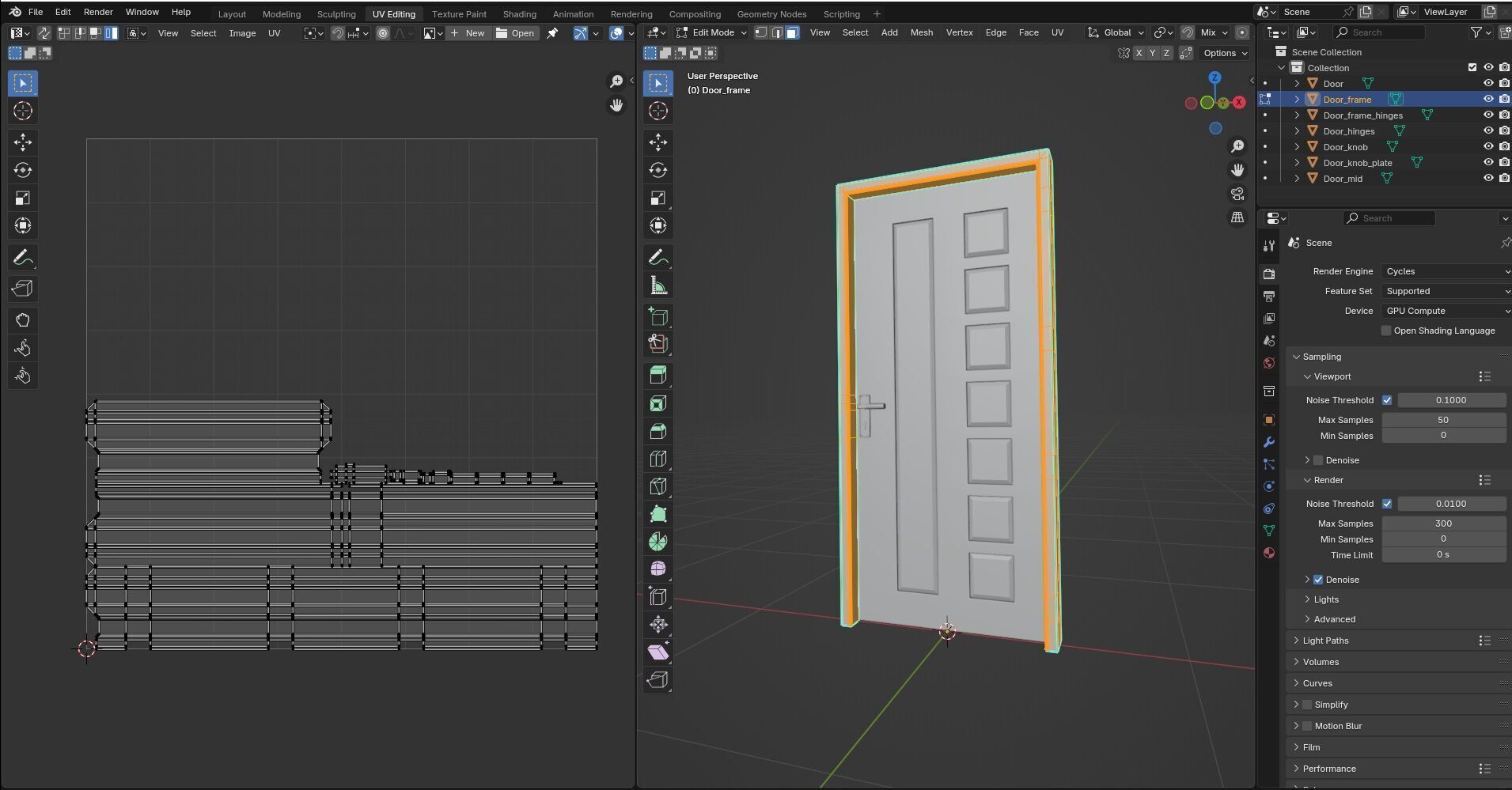Image resolution: width=1512 pixels, height=790 pixels.
Task: Add a new workspace tab
Action: [x=877, y=14]
